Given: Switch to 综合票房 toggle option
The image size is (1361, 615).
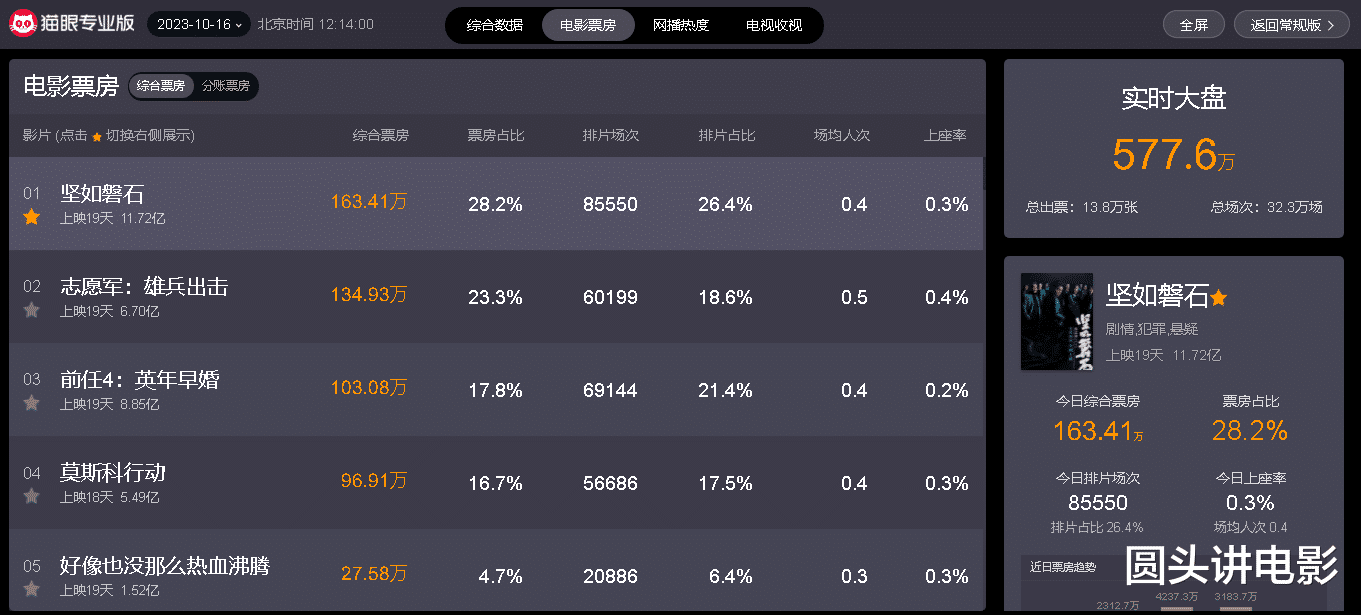Looking at the screenshot, I should [x=161, y=87].
